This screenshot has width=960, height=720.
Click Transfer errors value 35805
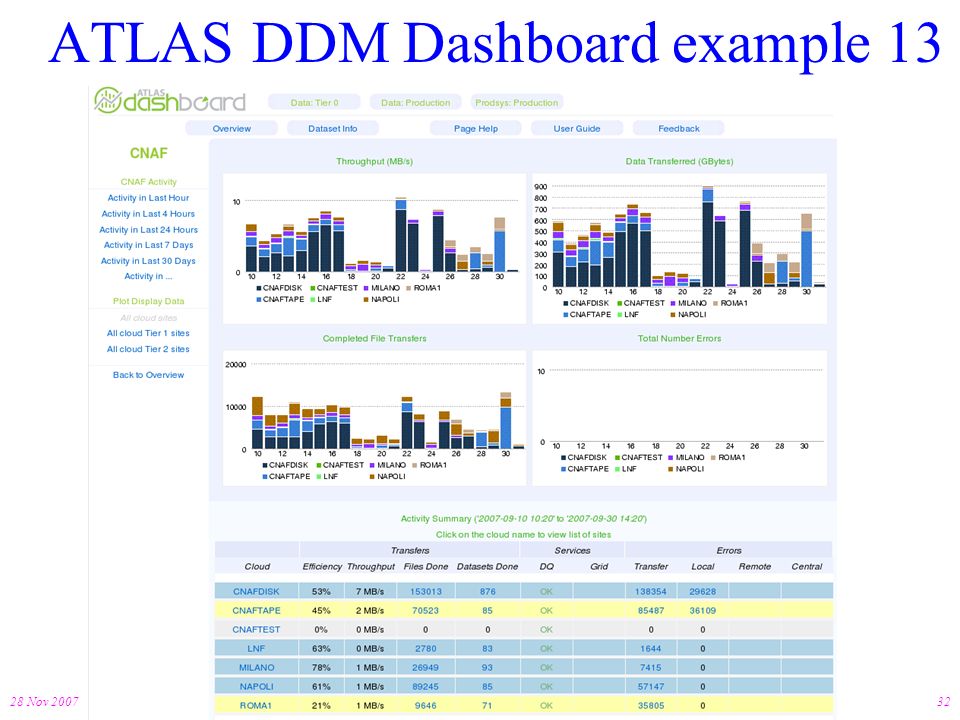(650, 705)
